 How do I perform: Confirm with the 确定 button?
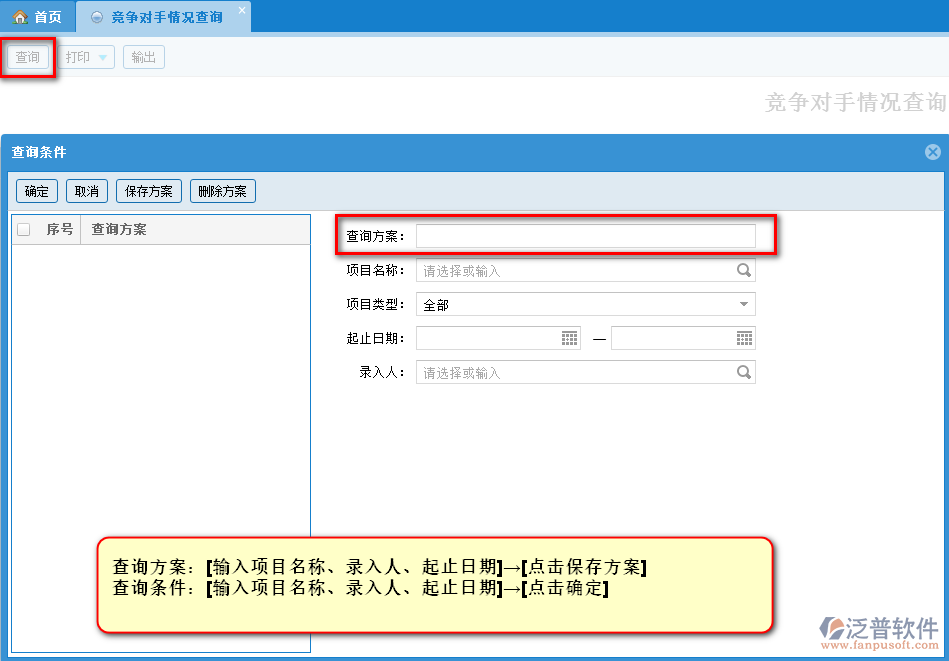(x=37, y=191)
